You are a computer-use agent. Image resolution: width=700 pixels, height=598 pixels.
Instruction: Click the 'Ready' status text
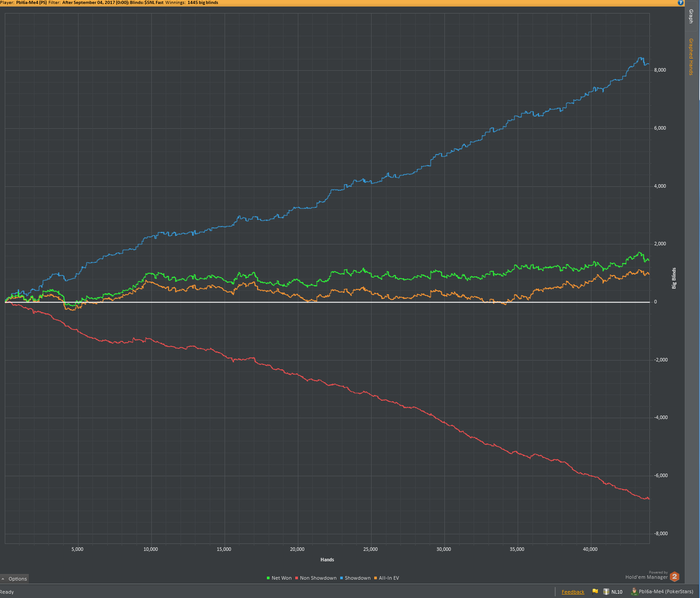tap(7, 592)
